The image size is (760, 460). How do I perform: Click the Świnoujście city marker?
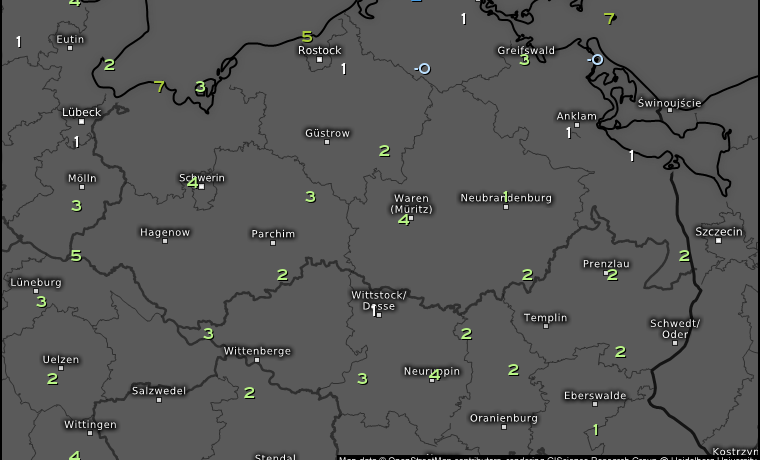click(669, 111)
